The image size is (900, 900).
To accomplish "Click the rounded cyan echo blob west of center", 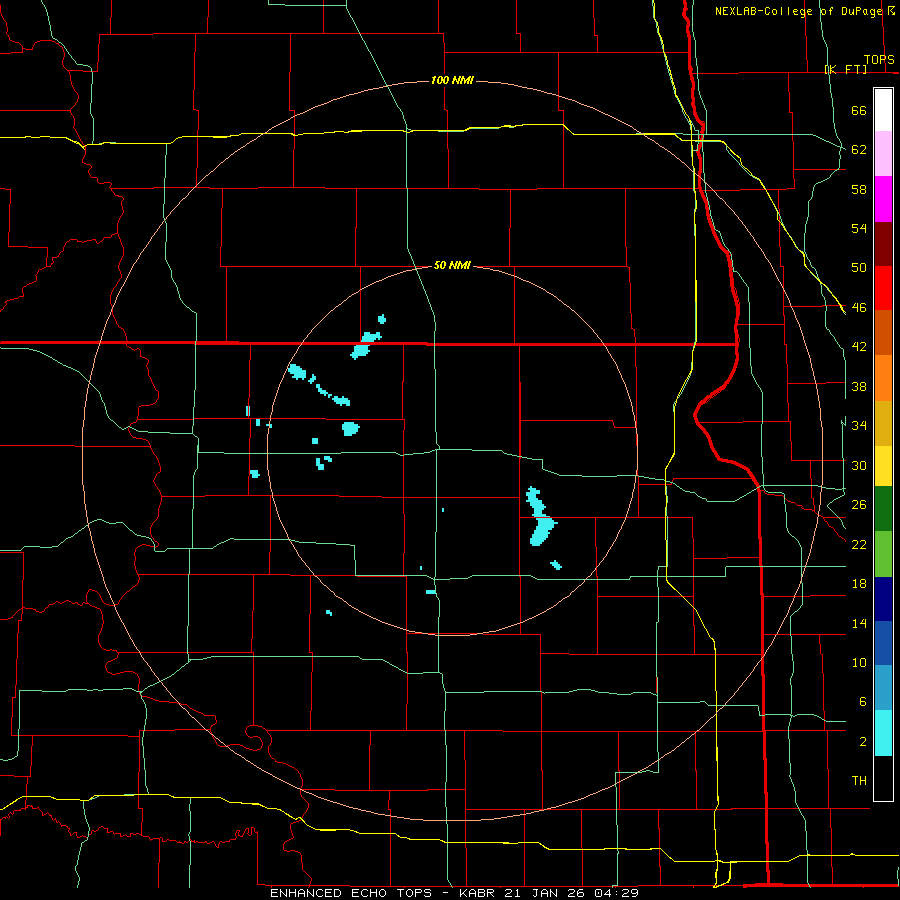I will pyautogui.click(x=350, y=428).
